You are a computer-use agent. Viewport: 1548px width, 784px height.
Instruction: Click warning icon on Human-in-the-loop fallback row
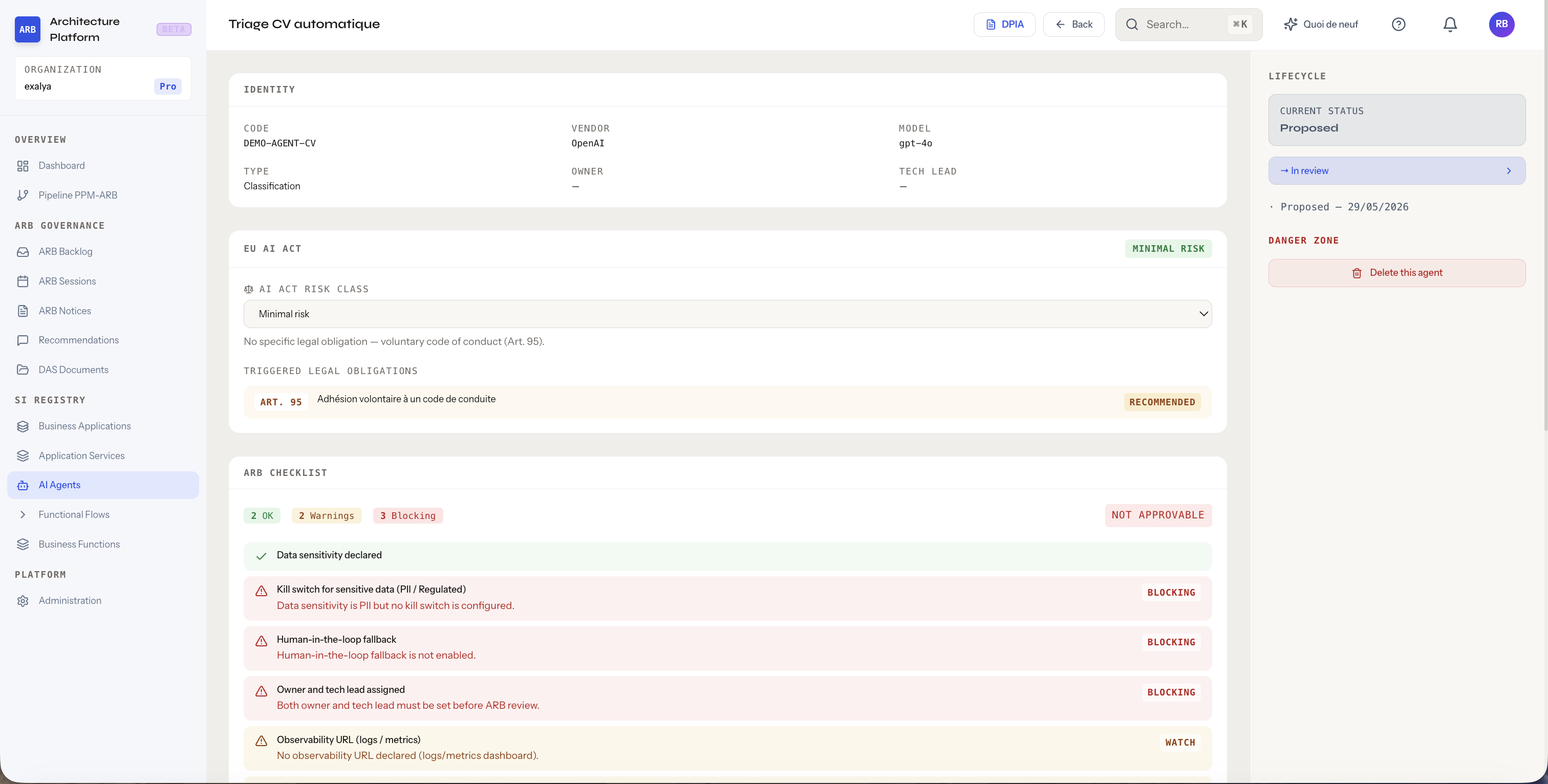pos(262,641)
